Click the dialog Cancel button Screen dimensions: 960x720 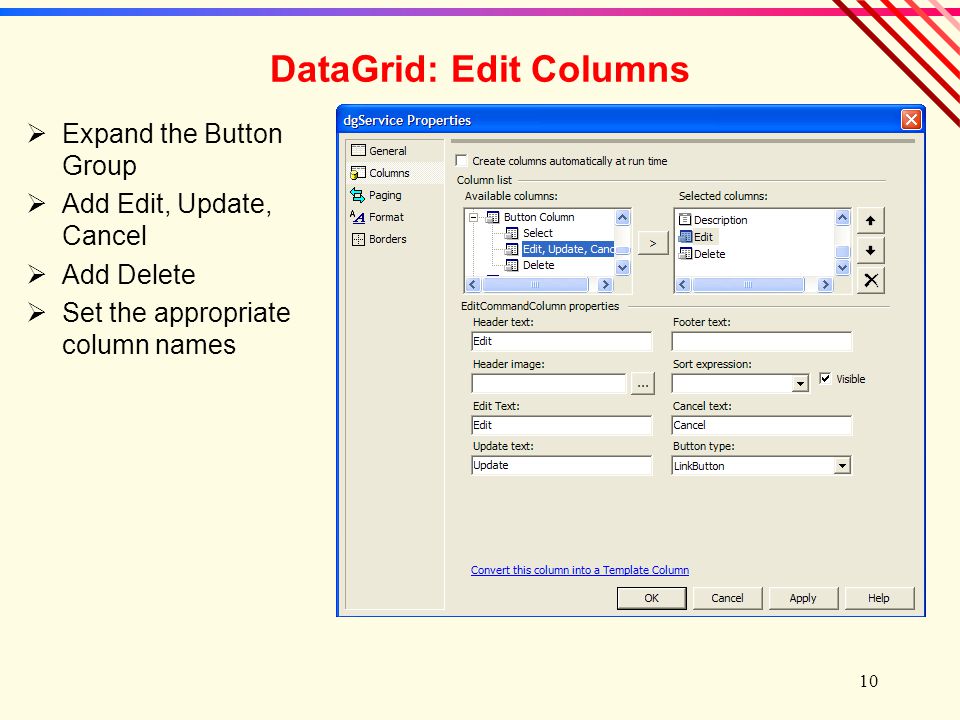pos(727,598)
